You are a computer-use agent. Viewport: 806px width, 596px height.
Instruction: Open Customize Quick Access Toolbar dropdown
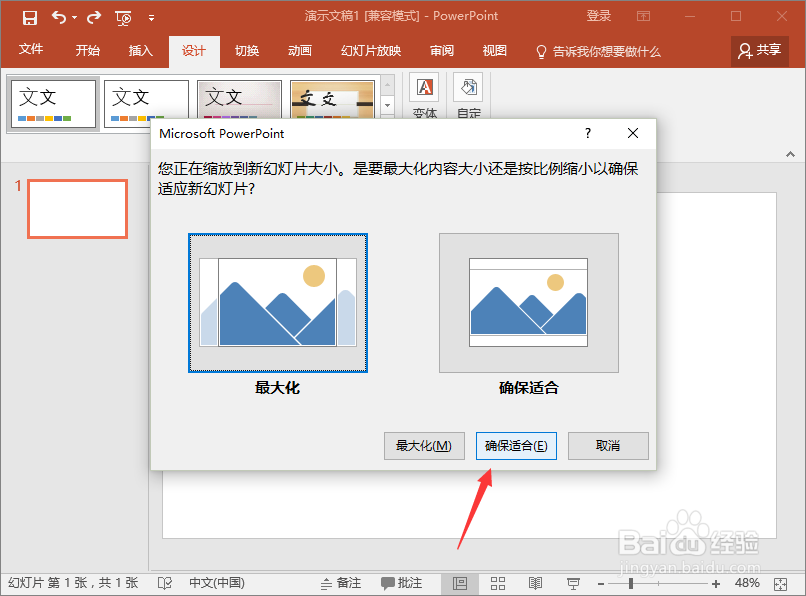click(151, 18)
